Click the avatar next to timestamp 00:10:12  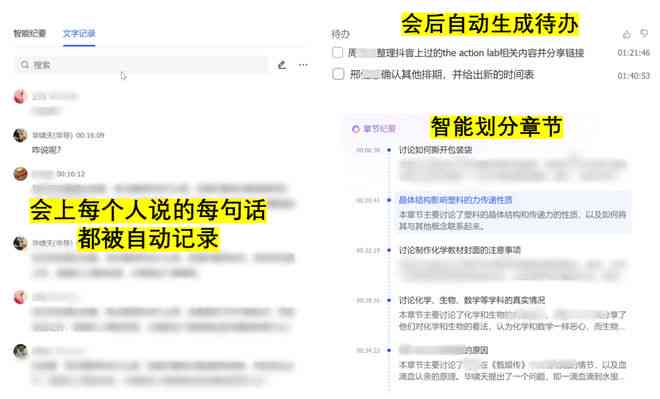coord(20,174)
